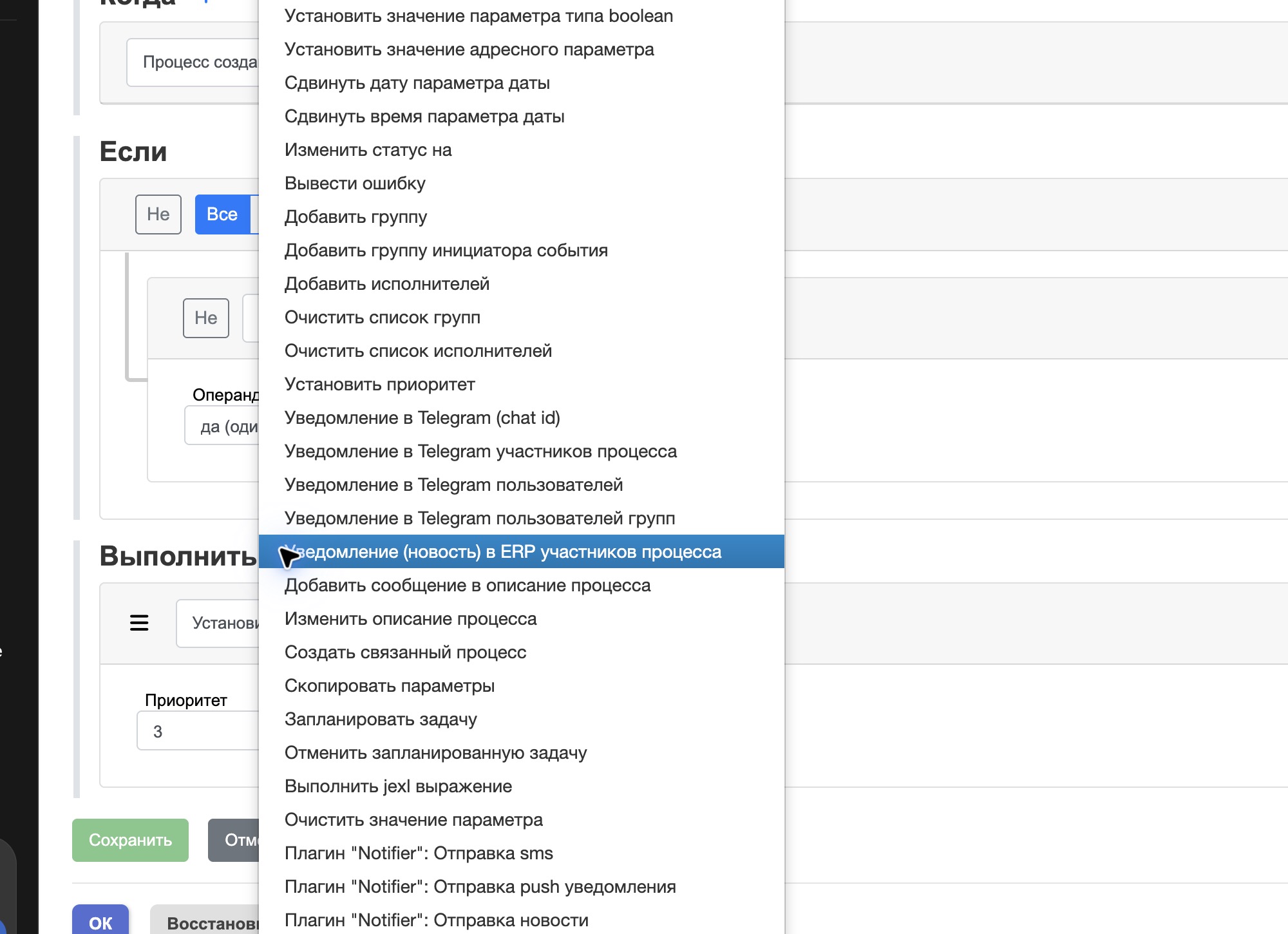Pick 'Изменить статус на' action
This screenshot has height=934, width=1288.
pyautogui.click(x=521, y=150)
